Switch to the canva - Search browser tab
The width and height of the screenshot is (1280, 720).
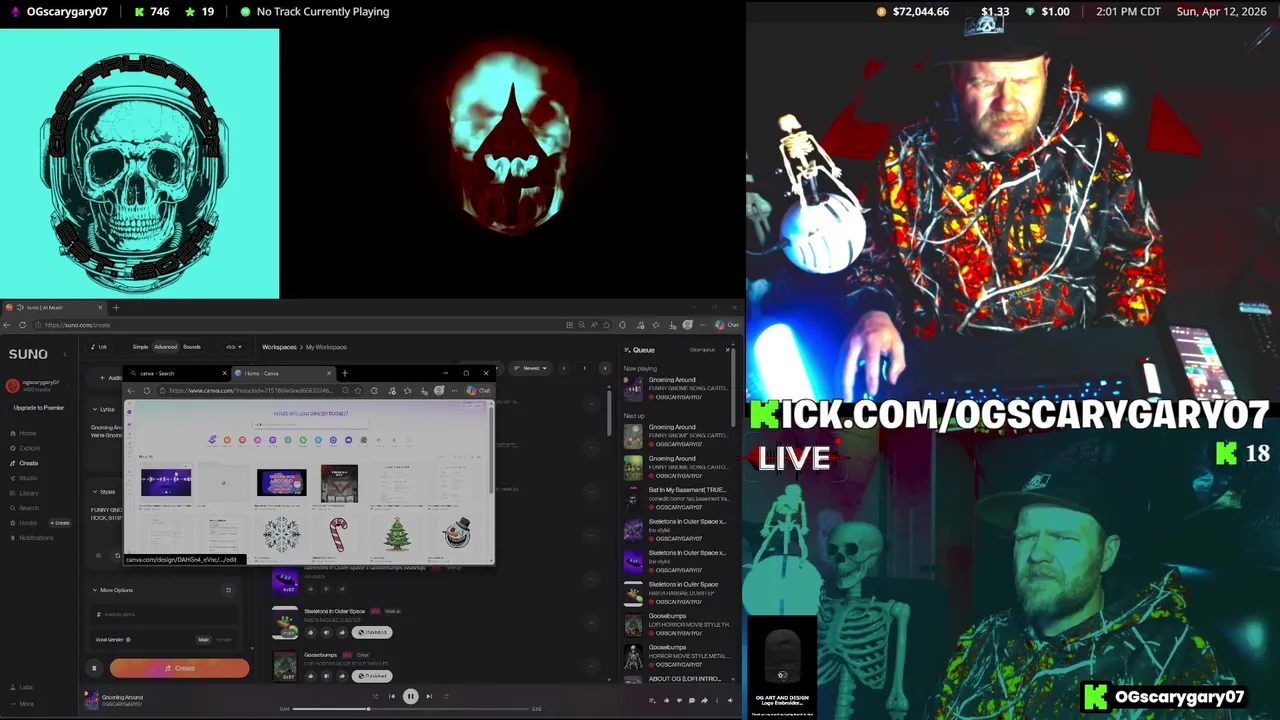click(177, 373)
